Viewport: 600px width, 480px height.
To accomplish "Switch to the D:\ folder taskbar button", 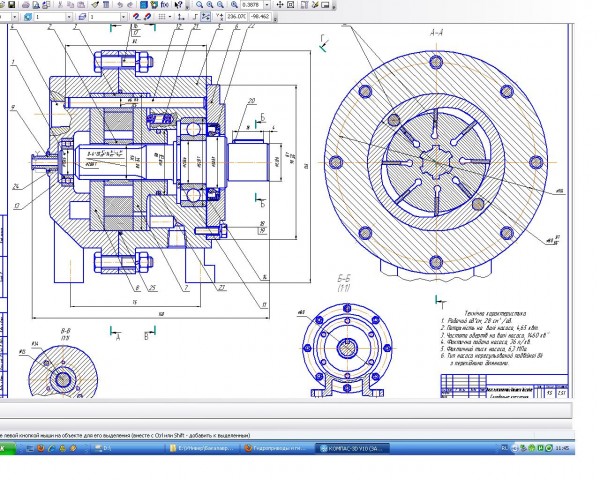I will tap(128, 448).
